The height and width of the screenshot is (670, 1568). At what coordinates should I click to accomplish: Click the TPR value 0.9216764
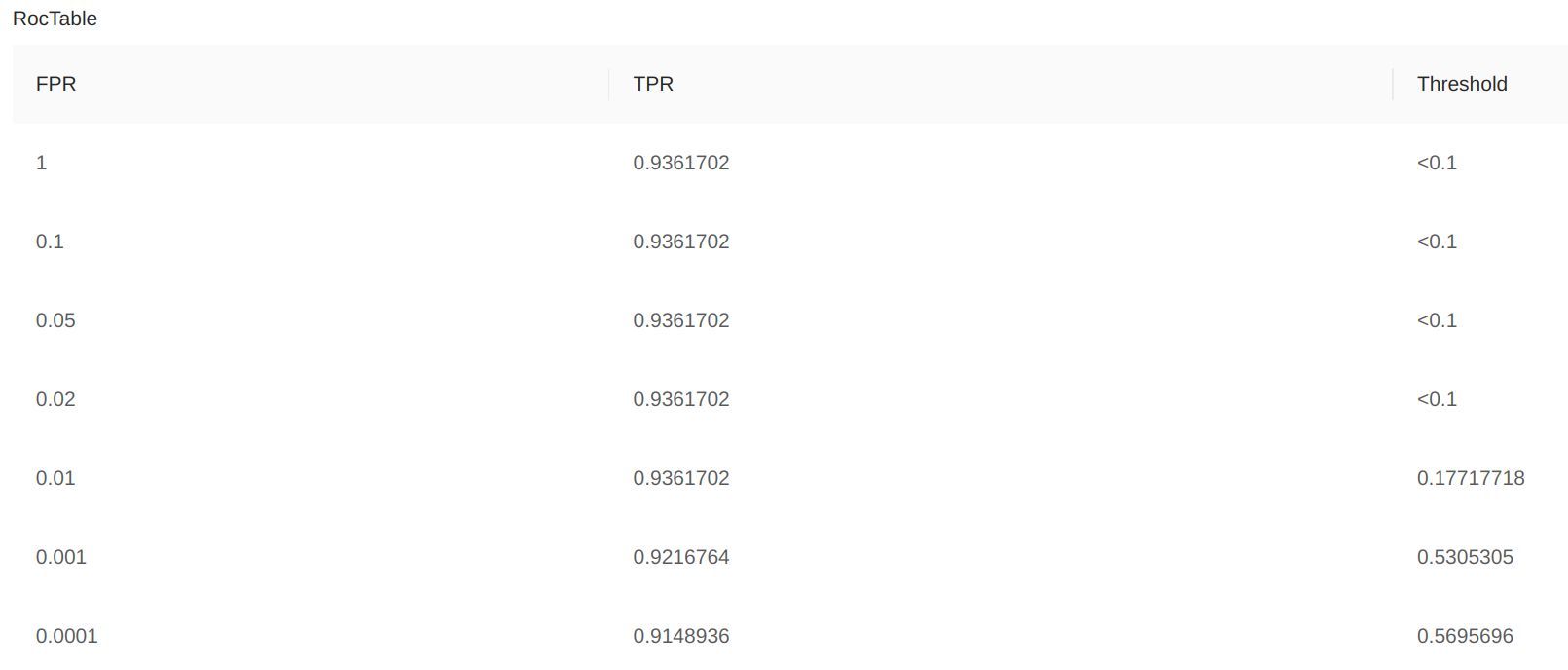click(x=680, y=557)
